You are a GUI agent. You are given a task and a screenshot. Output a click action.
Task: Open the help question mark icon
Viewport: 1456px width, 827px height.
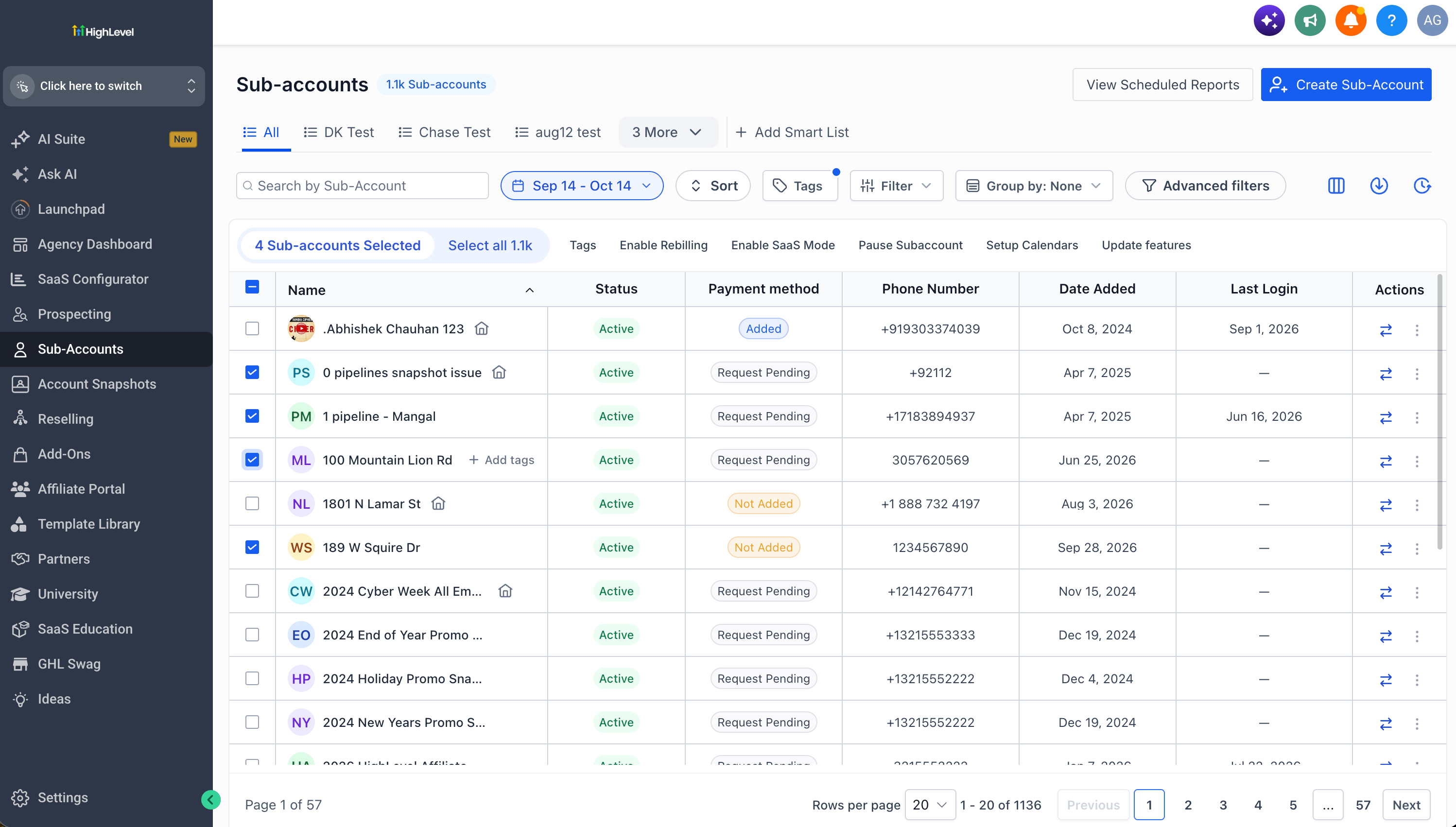1391,20
